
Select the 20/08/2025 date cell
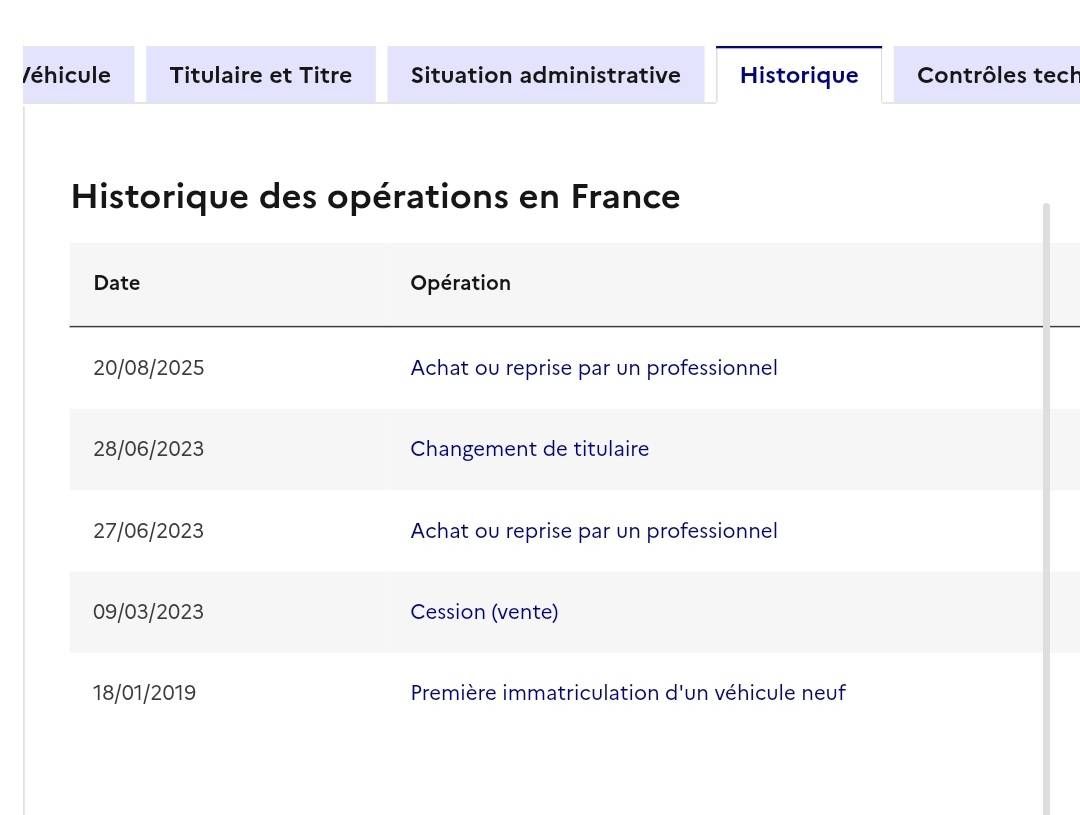149,367
